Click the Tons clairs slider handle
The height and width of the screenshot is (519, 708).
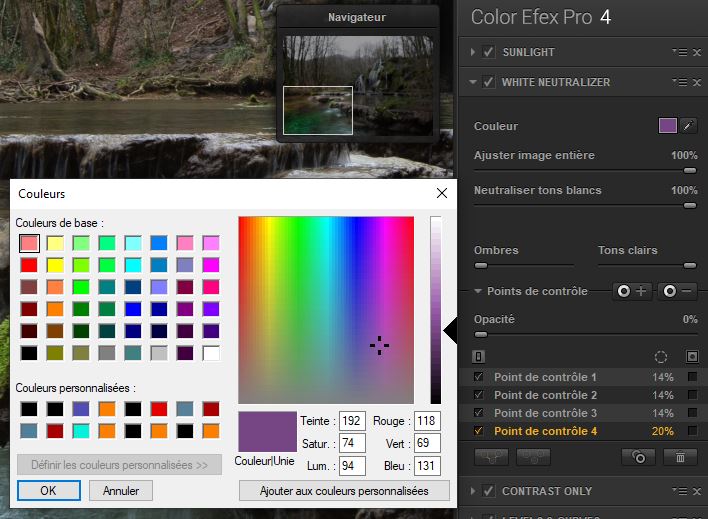pos(689,266)
